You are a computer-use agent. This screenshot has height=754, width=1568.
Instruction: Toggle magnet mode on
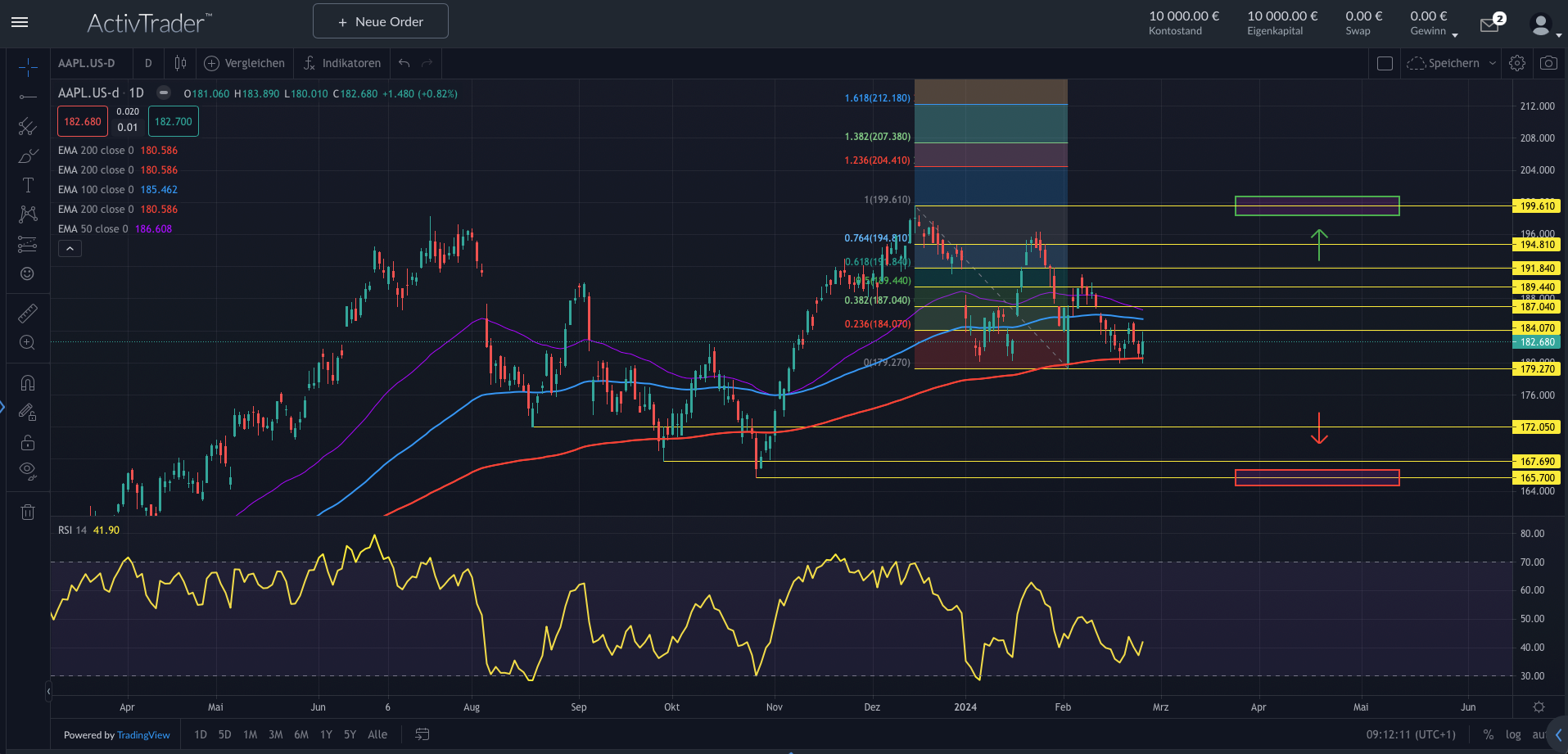pos(27,383)
